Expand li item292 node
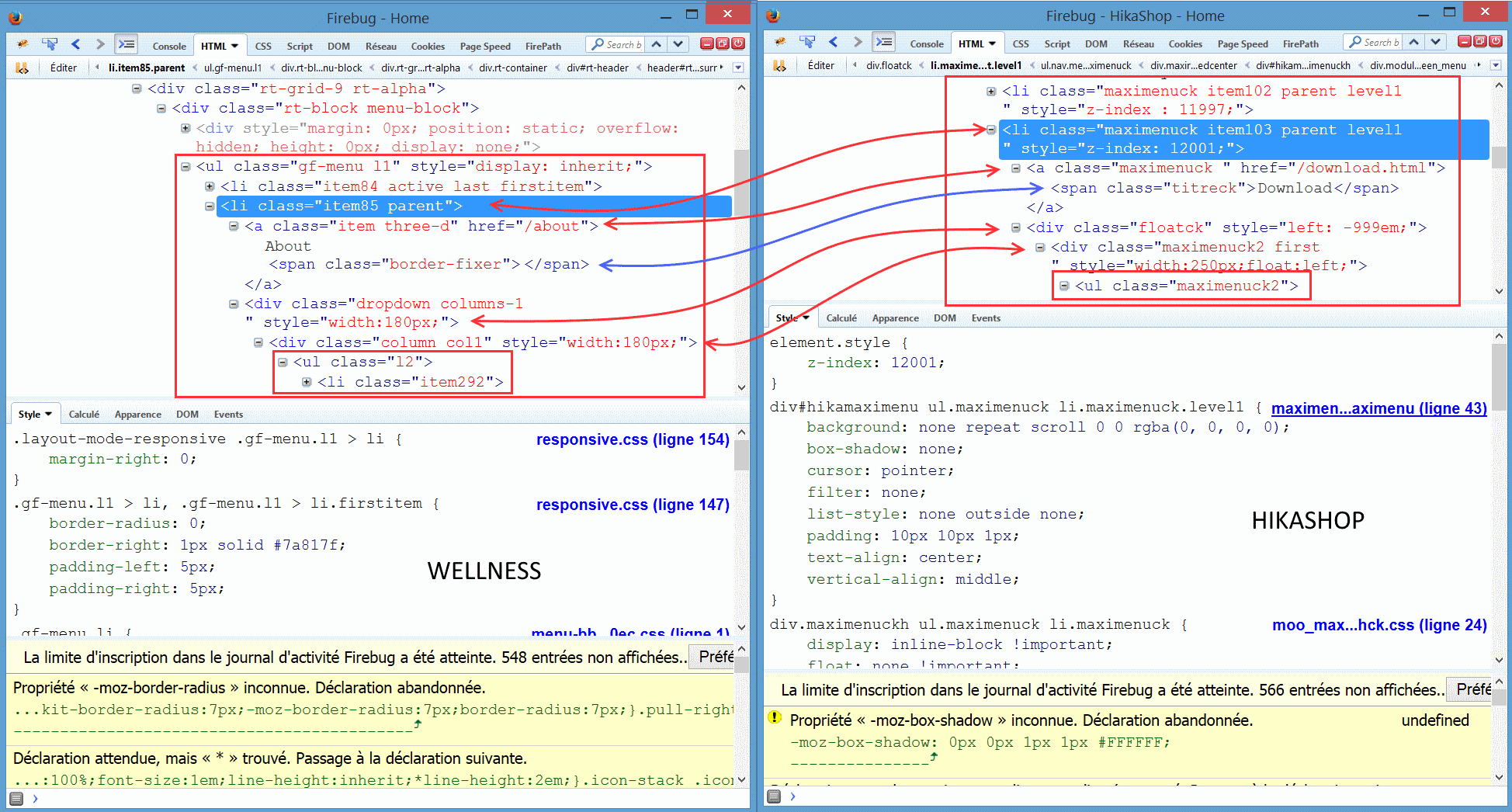 tap(307, 382)
